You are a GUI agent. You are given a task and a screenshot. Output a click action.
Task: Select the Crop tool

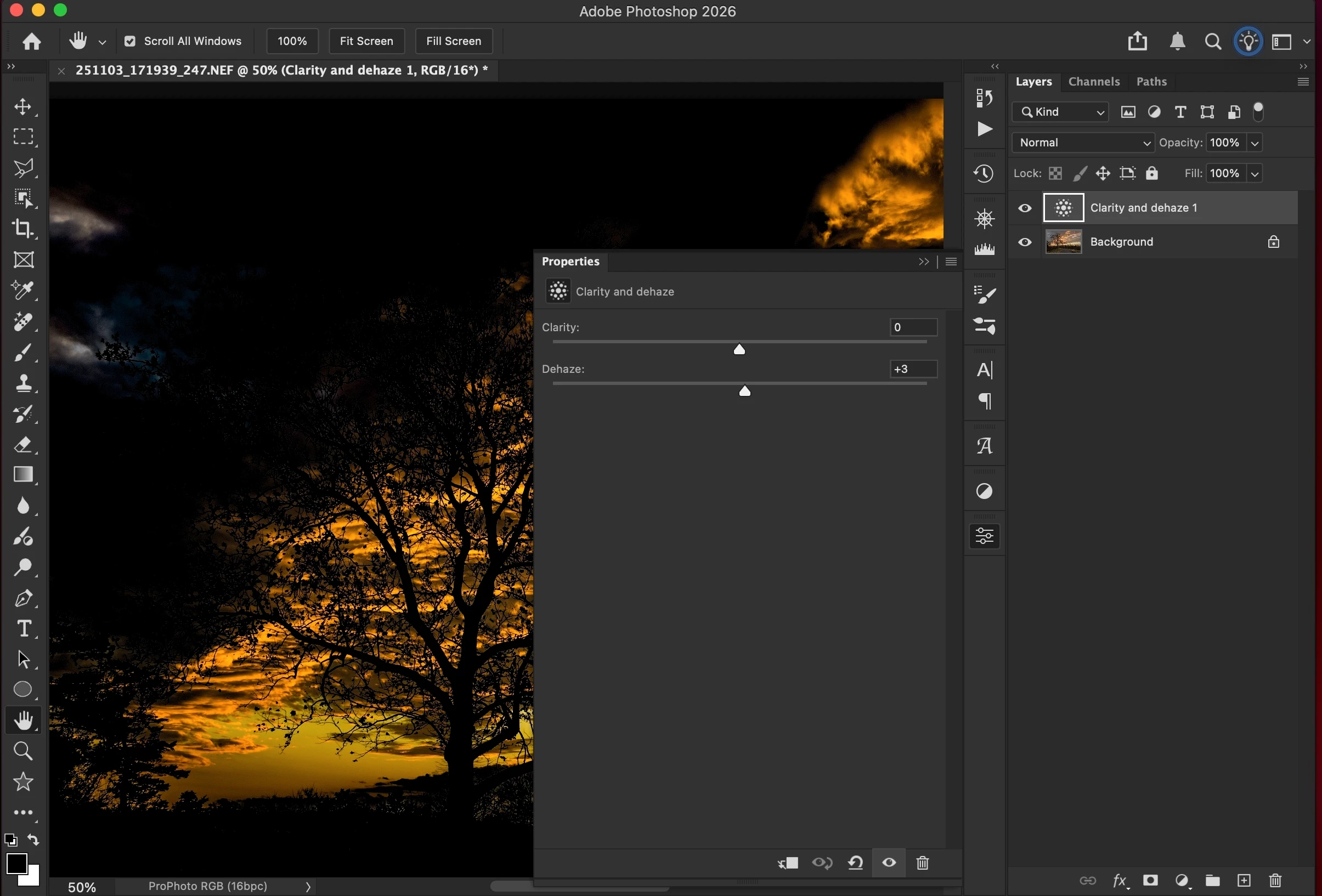[22, 229]
